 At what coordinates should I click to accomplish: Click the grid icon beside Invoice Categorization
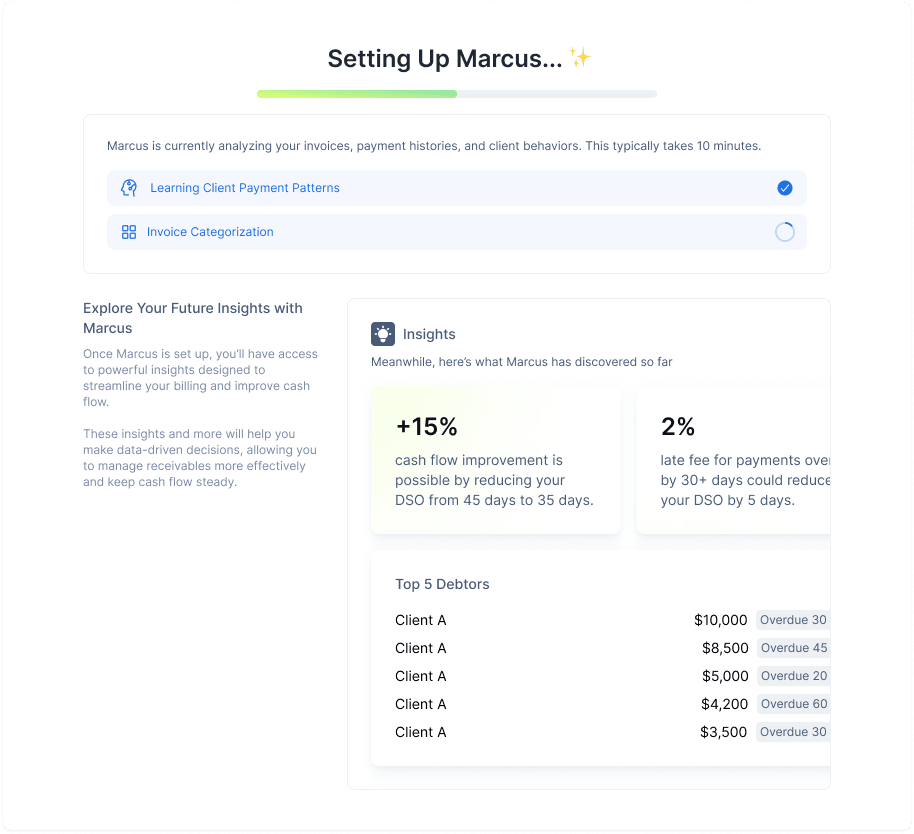(129, 232)
